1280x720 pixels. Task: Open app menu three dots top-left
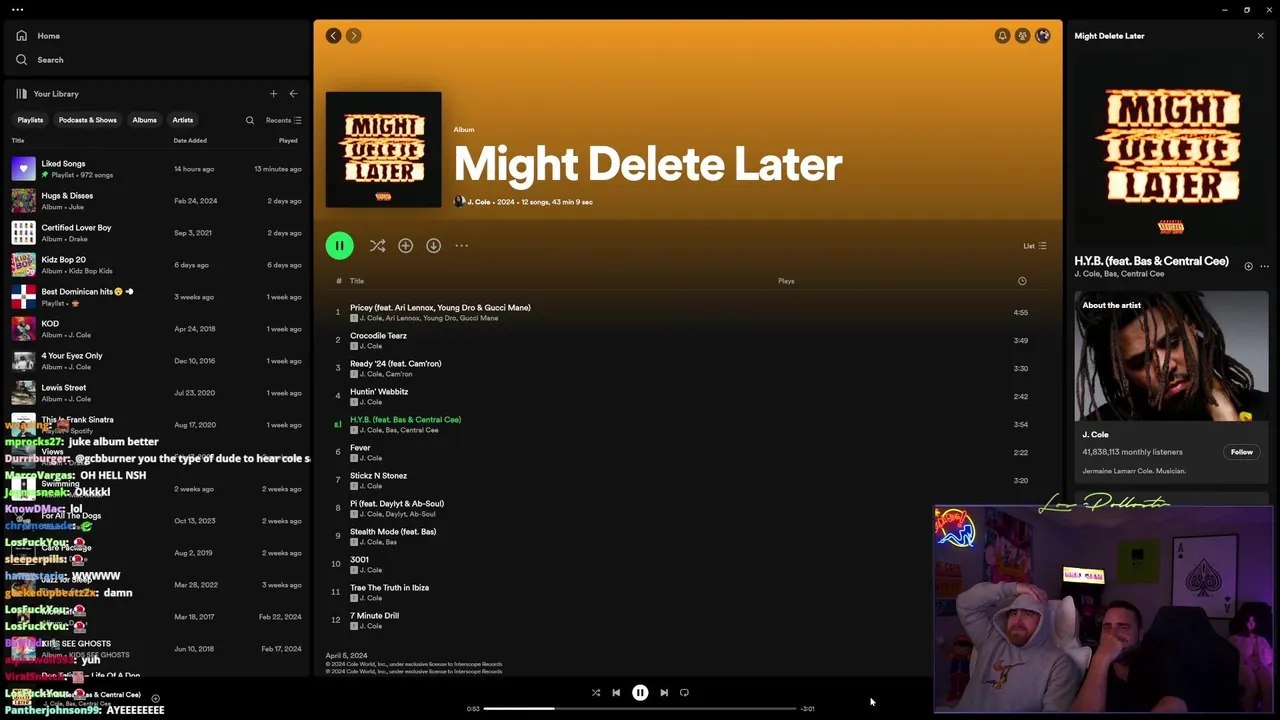click(x=17, y=10)
